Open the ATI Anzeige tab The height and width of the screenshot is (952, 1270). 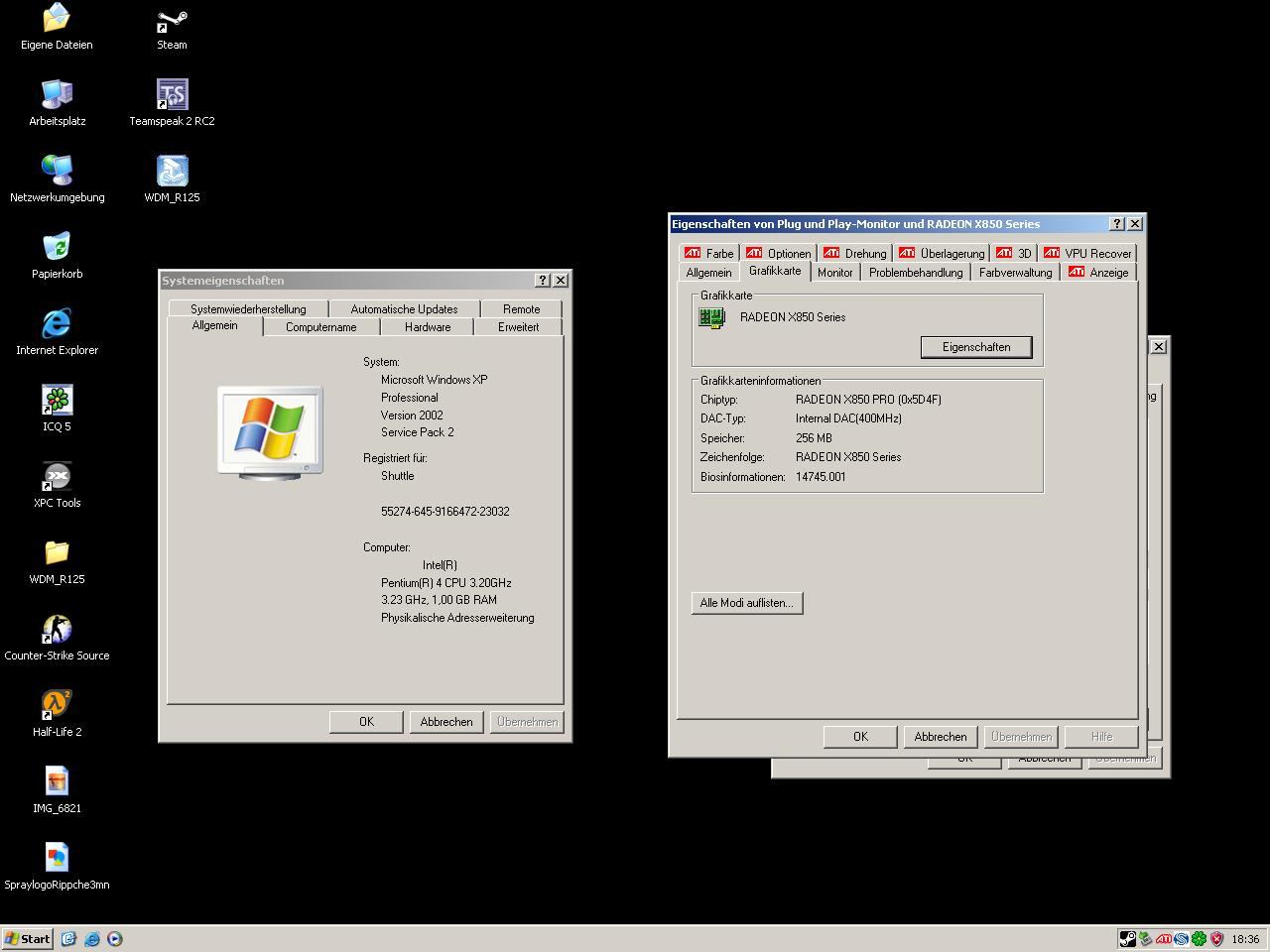pos(1098,273)
